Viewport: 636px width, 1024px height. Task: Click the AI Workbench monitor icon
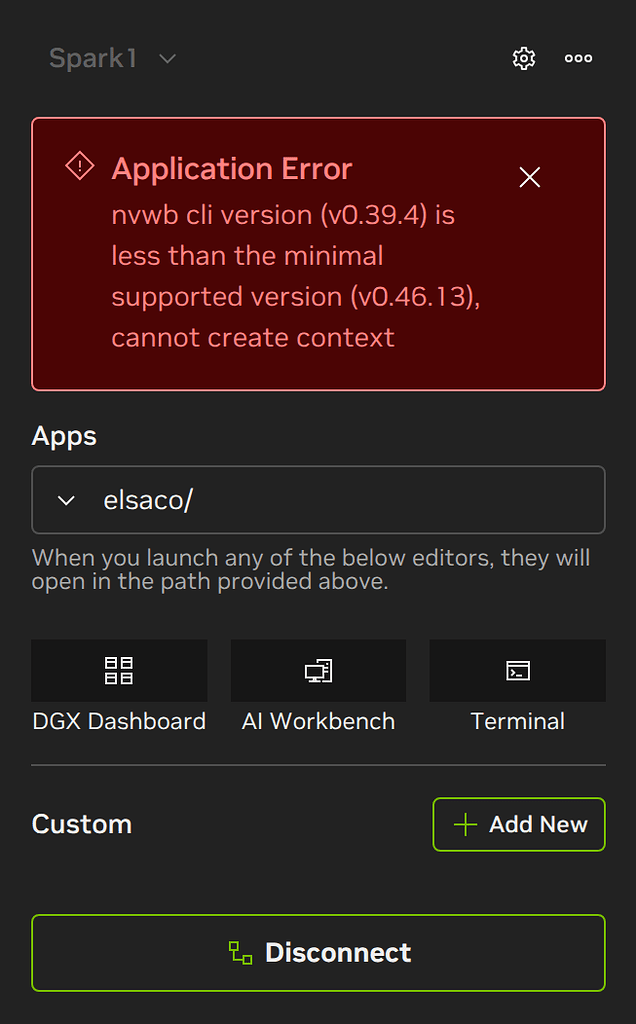(318, 670)
